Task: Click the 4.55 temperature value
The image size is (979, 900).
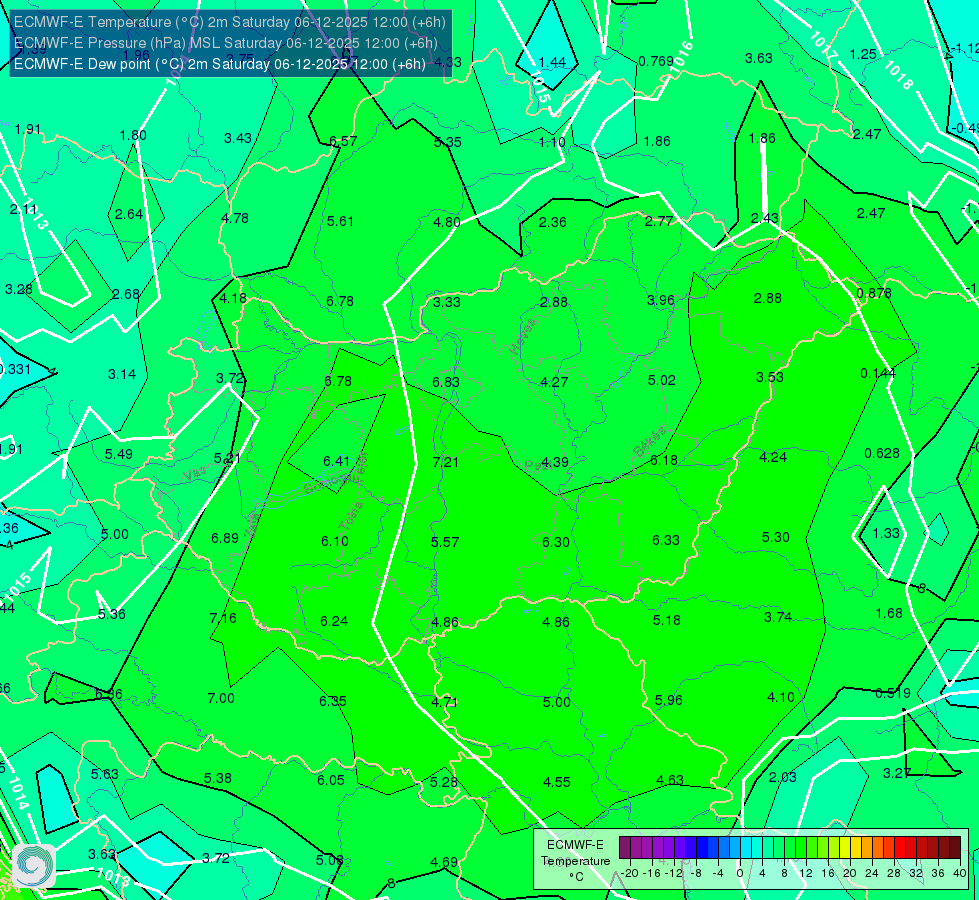Action: [557, 782]
